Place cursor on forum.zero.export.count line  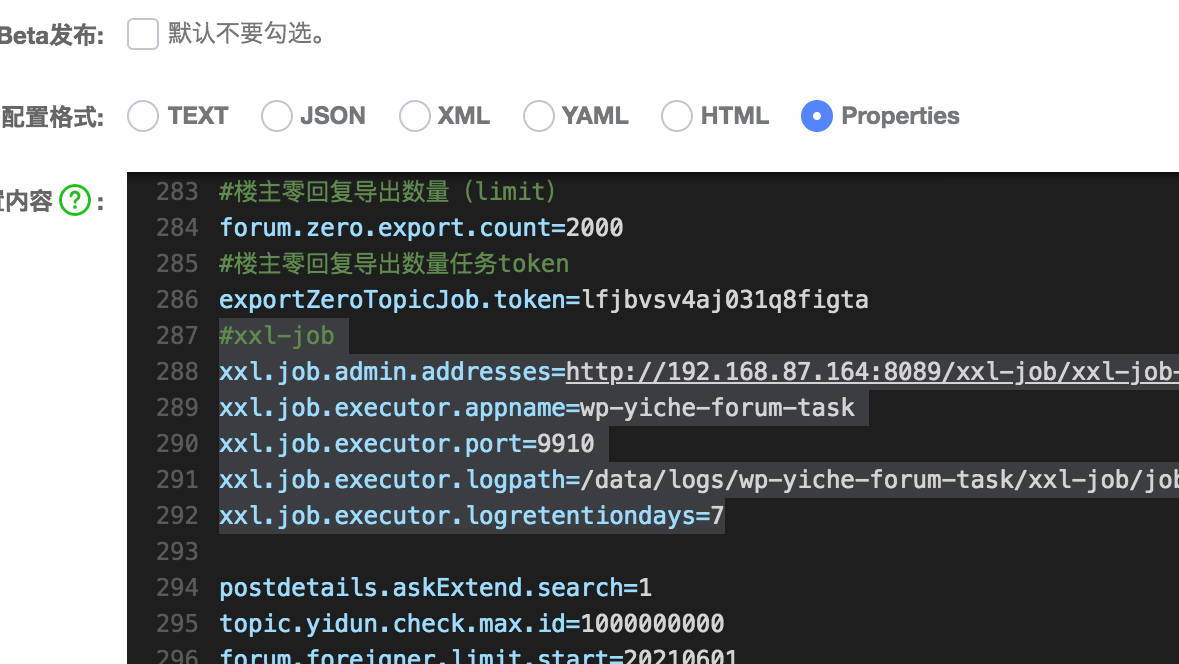420,227
